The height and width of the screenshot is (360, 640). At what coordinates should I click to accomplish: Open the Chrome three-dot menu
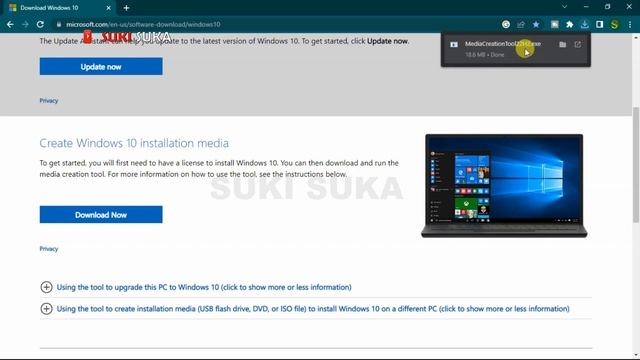pos(630,24)
